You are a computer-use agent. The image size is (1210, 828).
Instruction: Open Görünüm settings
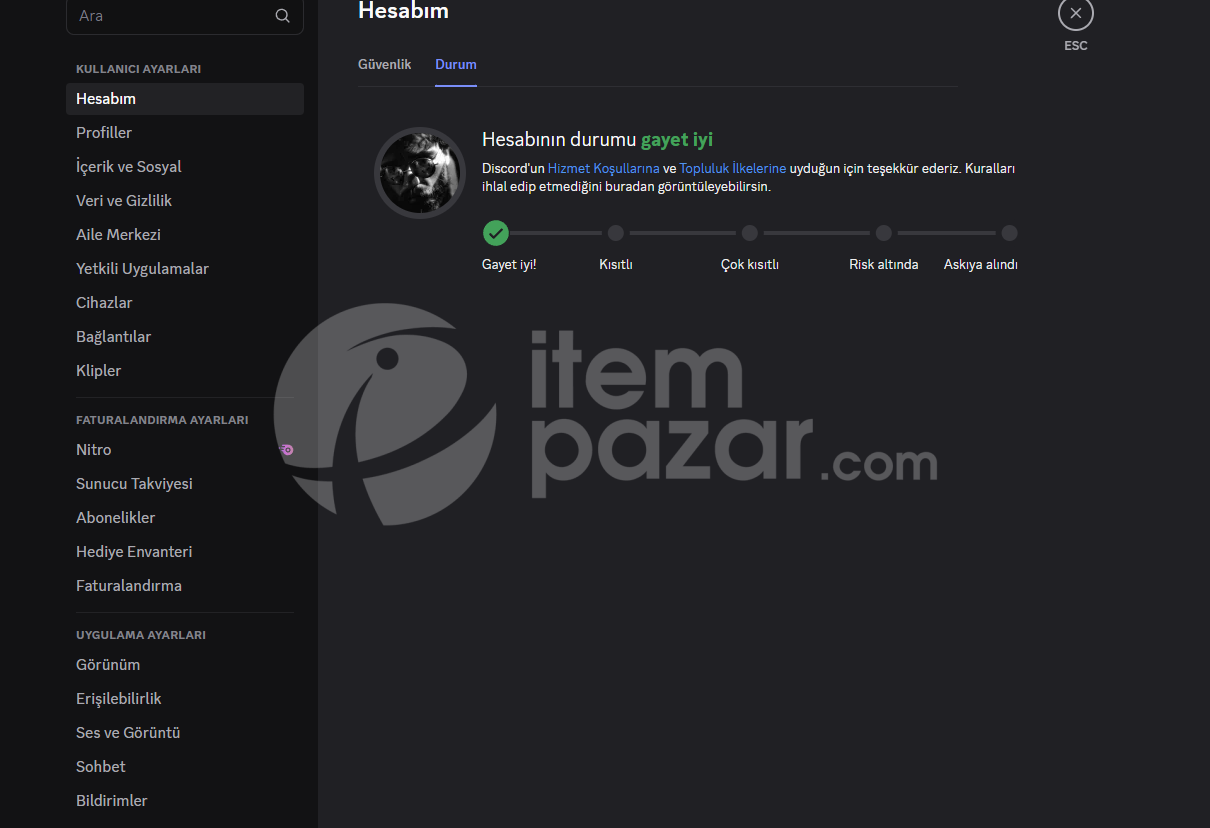185,665
